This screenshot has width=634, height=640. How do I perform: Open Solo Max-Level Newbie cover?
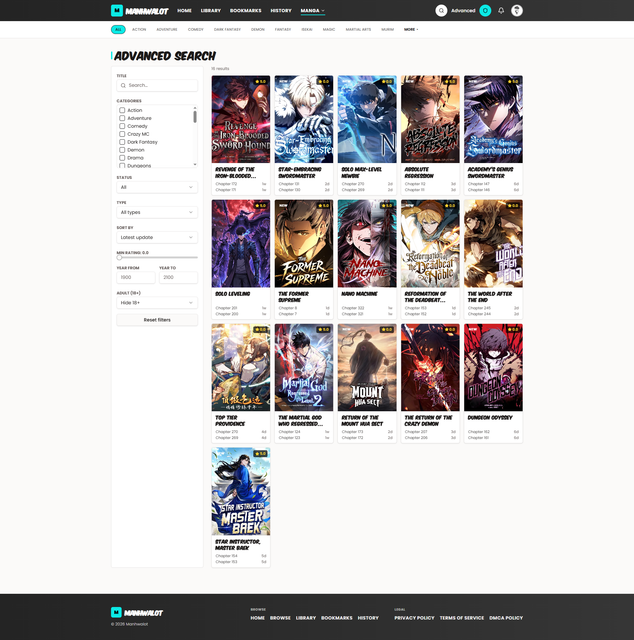367,119
